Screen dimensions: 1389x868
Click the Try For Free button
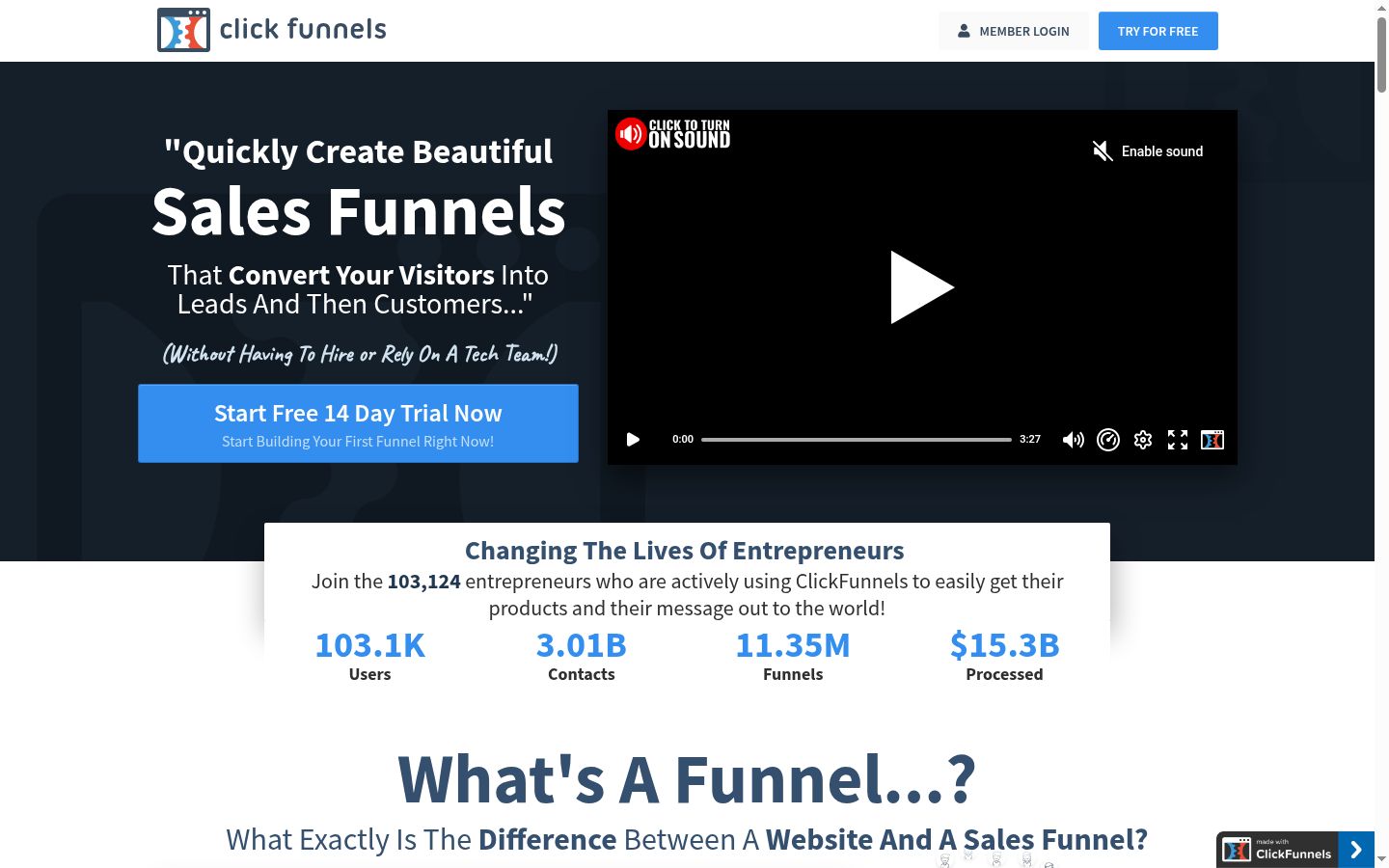point(1158,31)
